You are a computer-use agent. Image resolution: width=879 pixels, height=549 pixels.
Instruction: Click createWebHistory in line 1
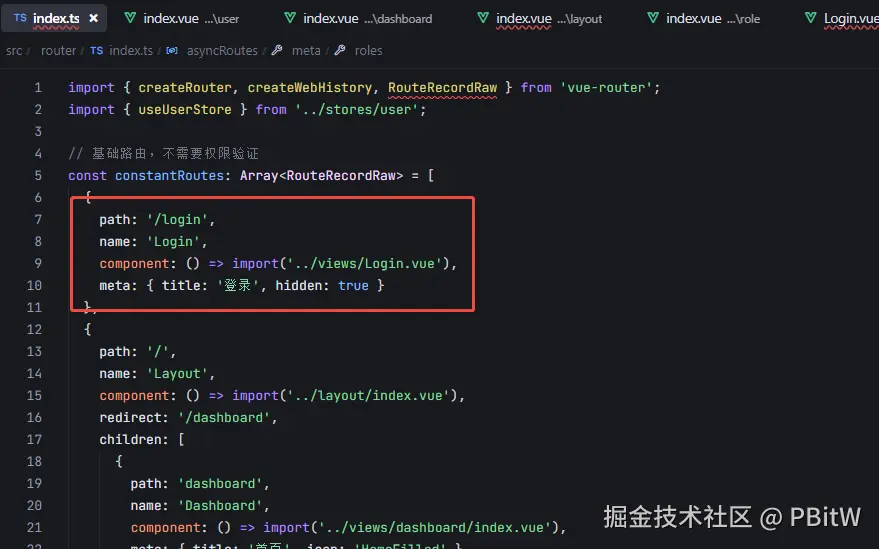309,87
